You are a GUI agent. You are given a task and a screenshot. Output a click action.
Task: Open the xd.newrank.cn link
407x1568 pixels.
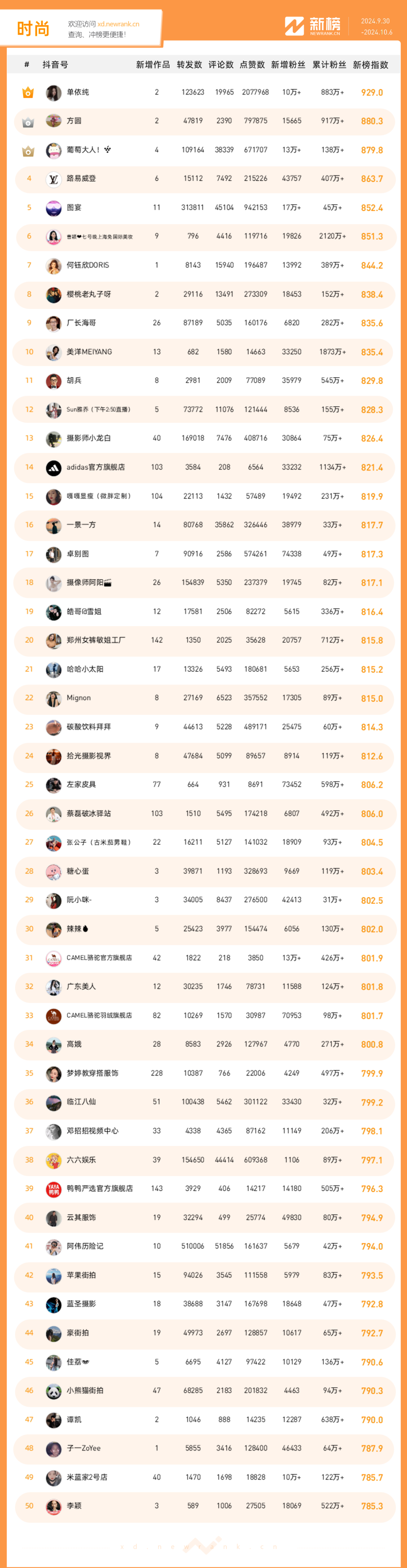[118, 25]
